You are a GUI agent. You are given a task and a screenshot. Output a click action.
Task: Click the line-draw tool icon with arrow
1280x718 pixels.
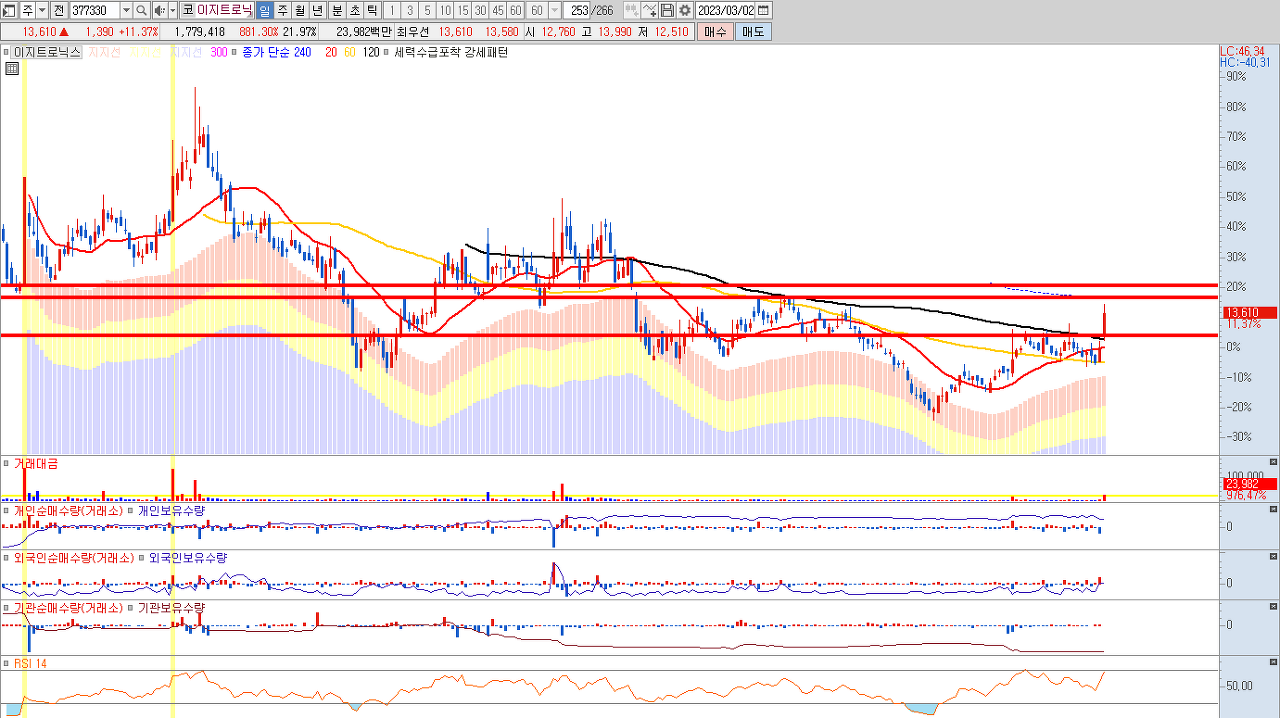point(649,10)
